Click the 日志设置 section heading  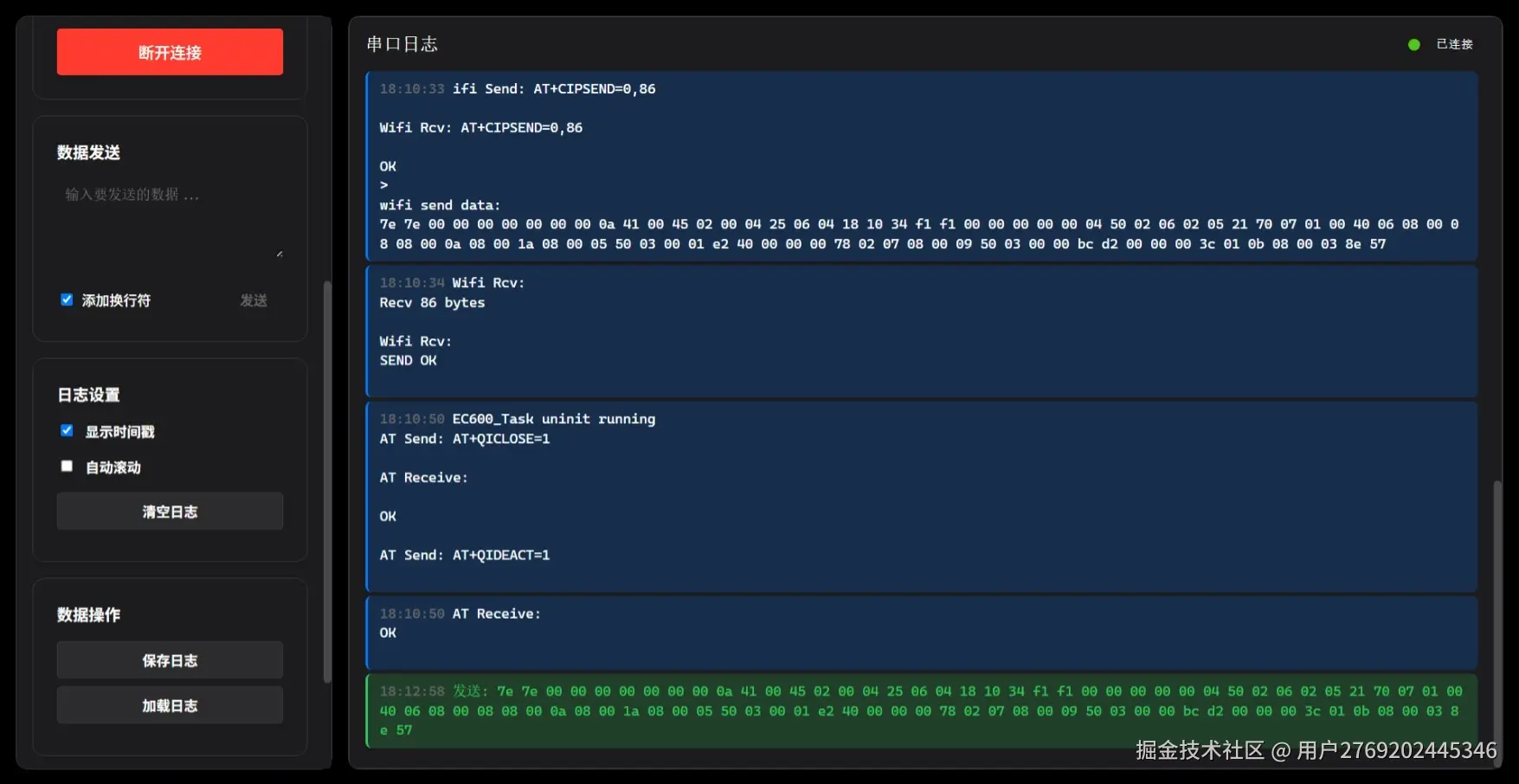pyautogui.click(x=89, y=395)
